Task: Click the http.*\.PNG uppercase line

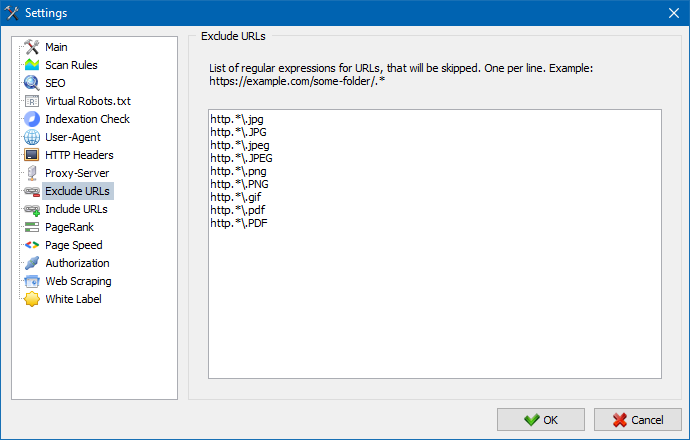Action: (239, 184)
